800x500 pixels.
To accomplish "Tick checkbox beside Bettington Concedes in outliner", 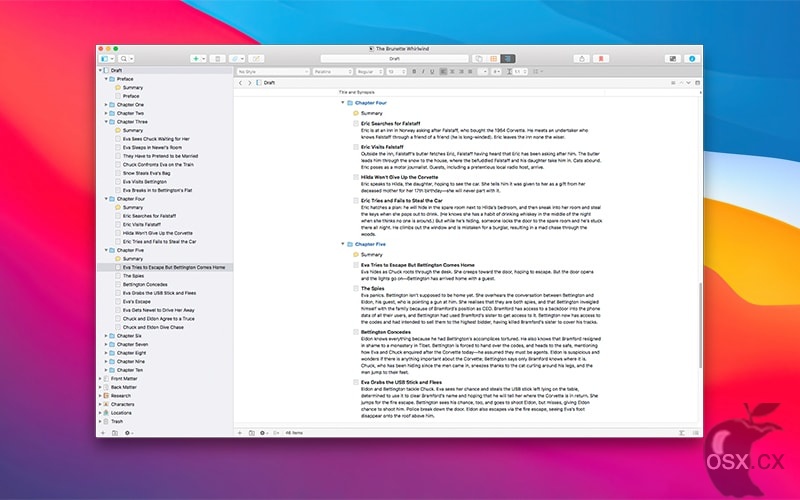I will (x=356, y=332).
